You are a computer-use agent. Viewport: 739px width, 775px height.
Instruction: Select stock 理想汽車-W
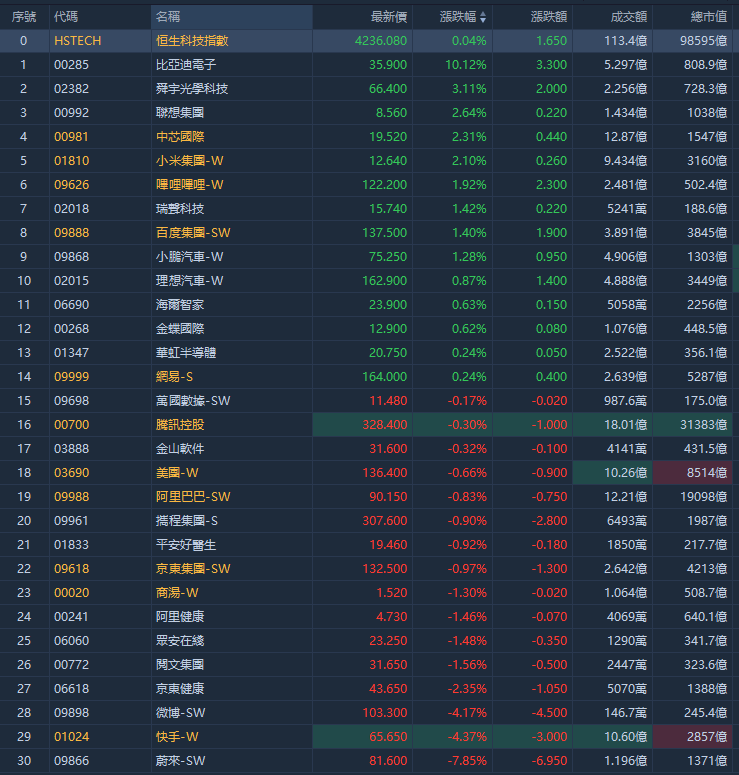190,281
